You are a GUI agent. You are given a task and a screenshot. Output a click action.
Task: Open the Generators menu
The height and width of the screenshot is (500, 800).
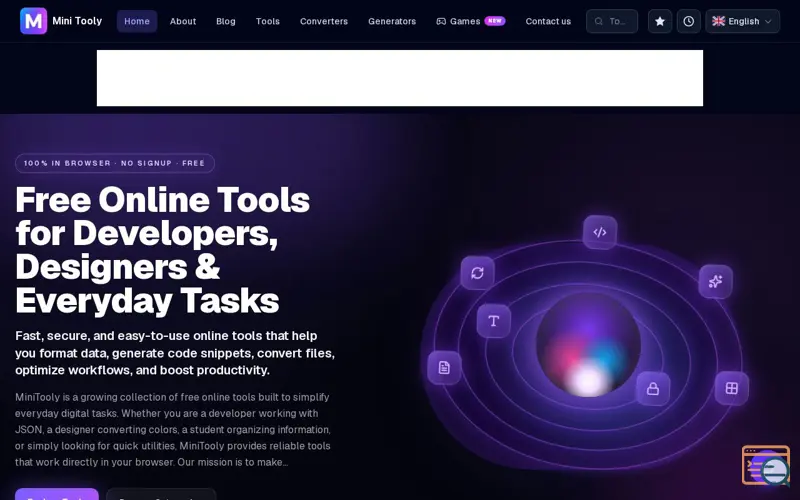(x=392, y=21)
